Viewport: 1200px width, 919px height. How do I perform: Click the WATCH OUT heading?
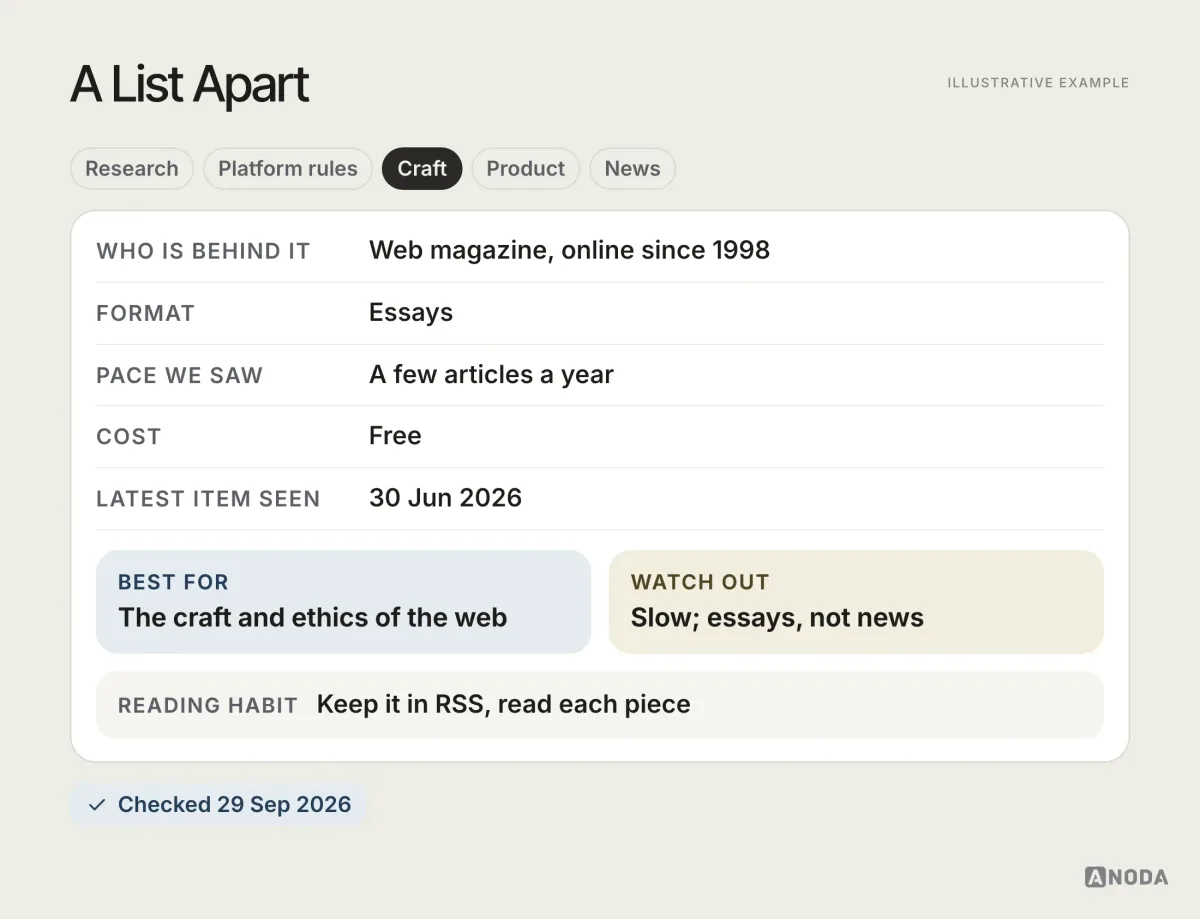click(x=700, y=582)
